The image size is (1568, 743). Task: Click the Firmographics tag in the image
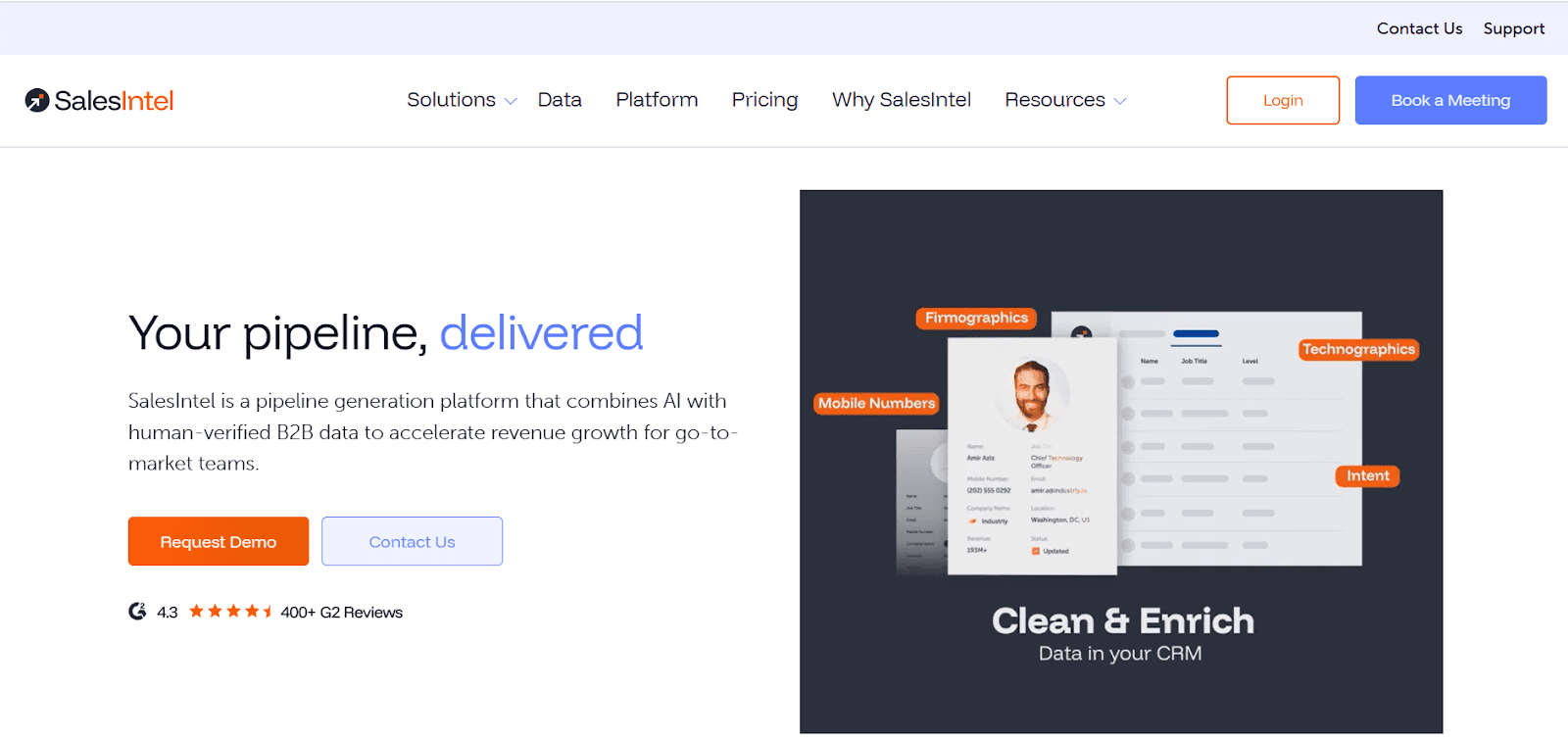point(976,318)
